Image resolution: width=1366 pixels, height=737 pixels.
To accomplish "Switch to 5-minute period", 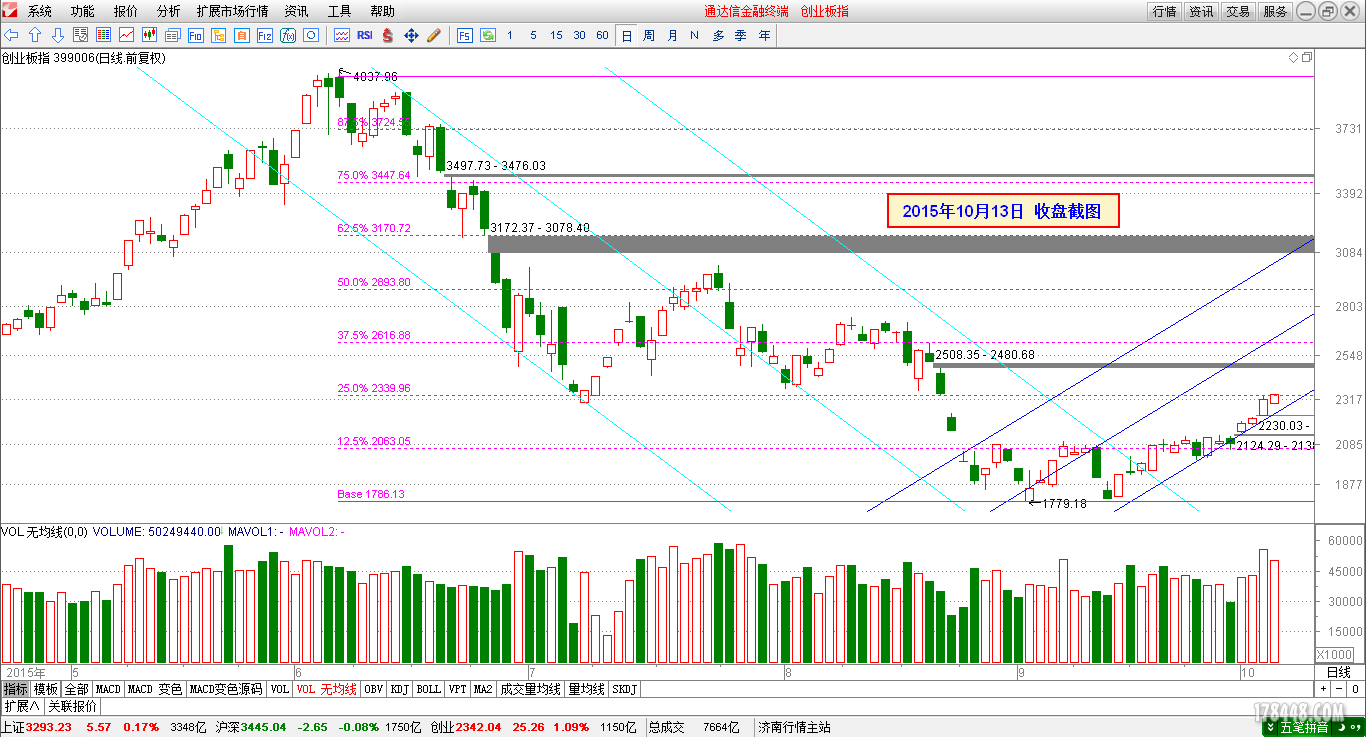I will (533, 35).
